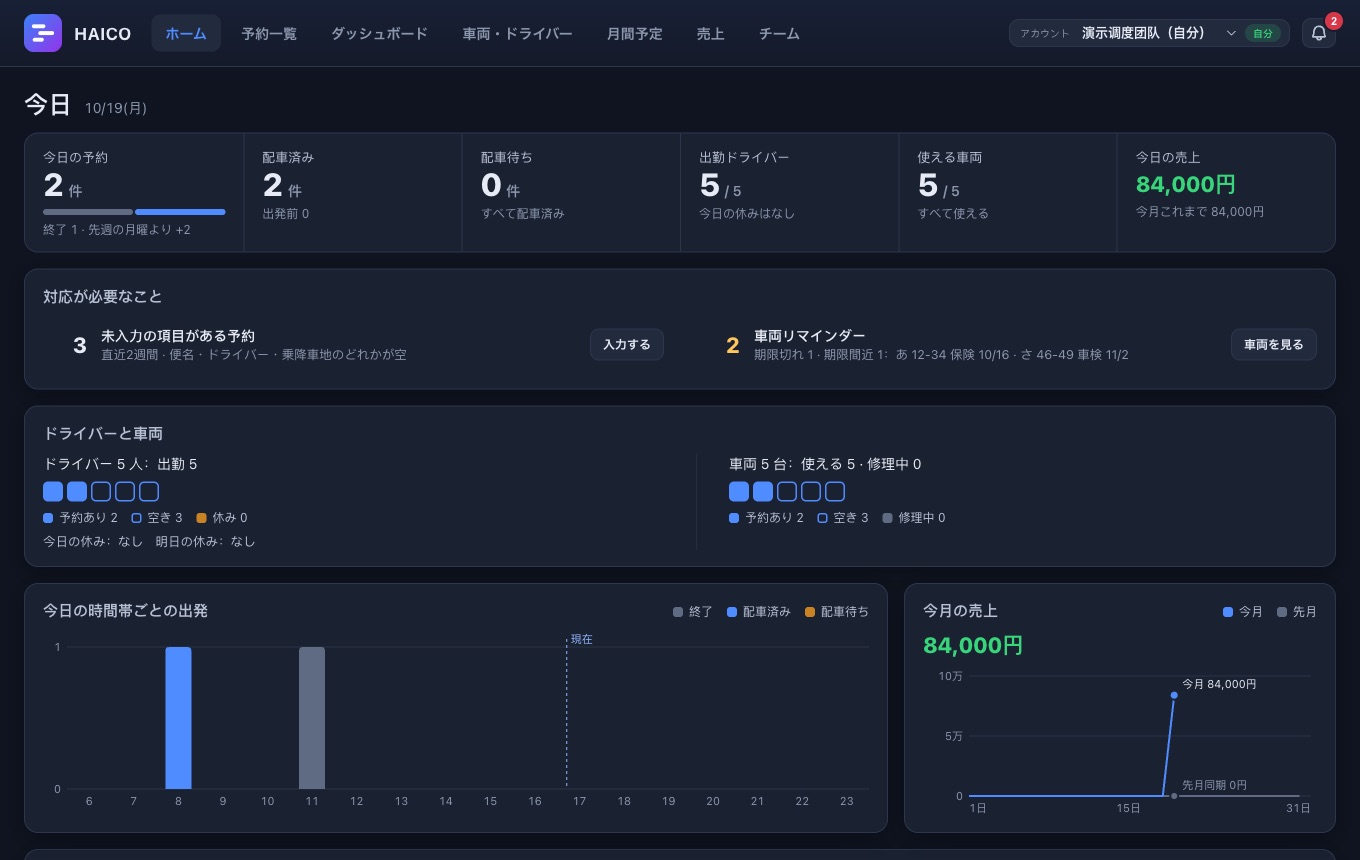The height and width of the screenshot is (860, 1360).
Task: Open the 予約一覧 tab
Action: [x=269, y=33]
